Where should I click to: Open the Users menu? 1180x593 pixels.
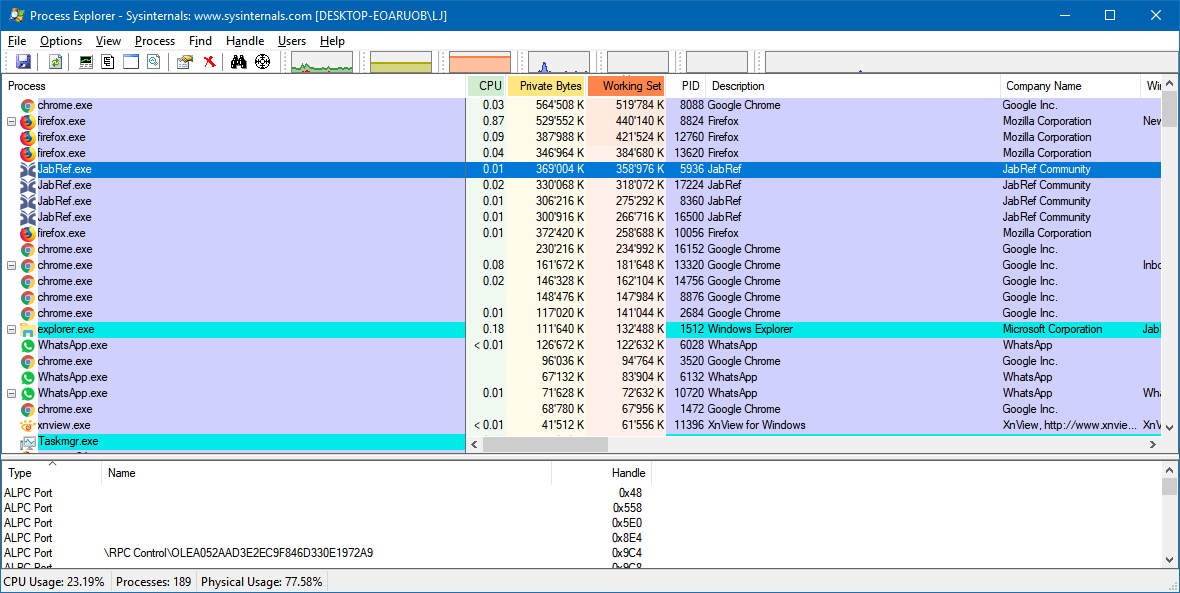[x=292, y=41]
